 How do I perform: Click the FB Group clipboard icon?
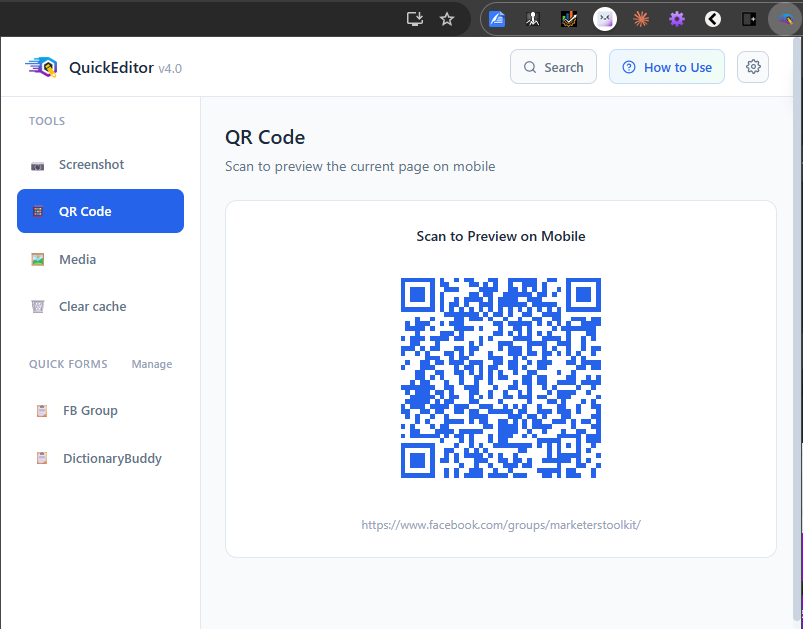[42, 411]
